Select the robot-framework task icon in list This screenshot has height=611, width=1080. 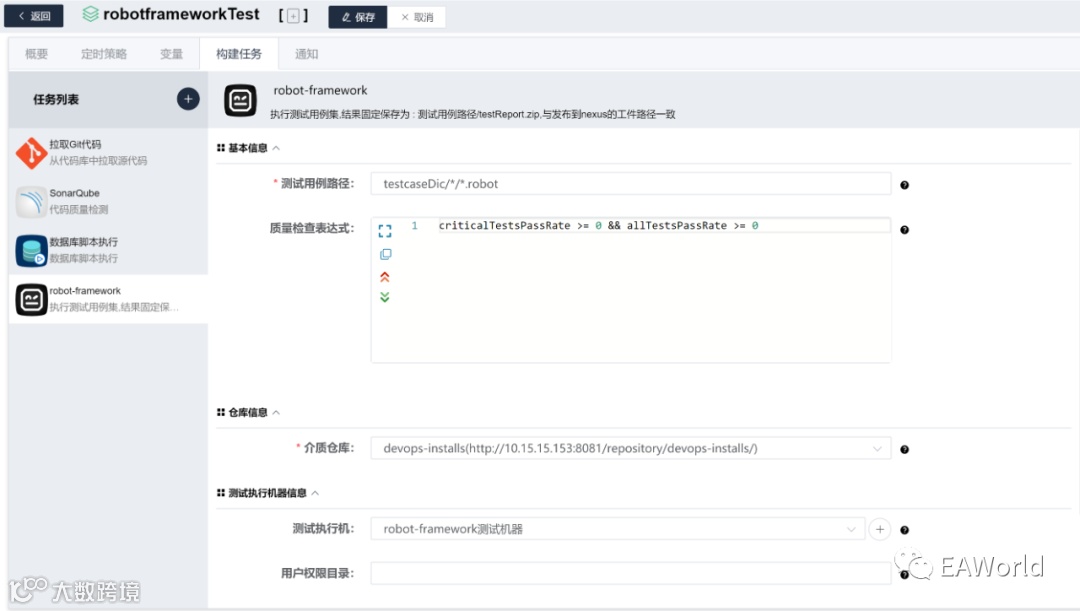[x=31, y=300]
